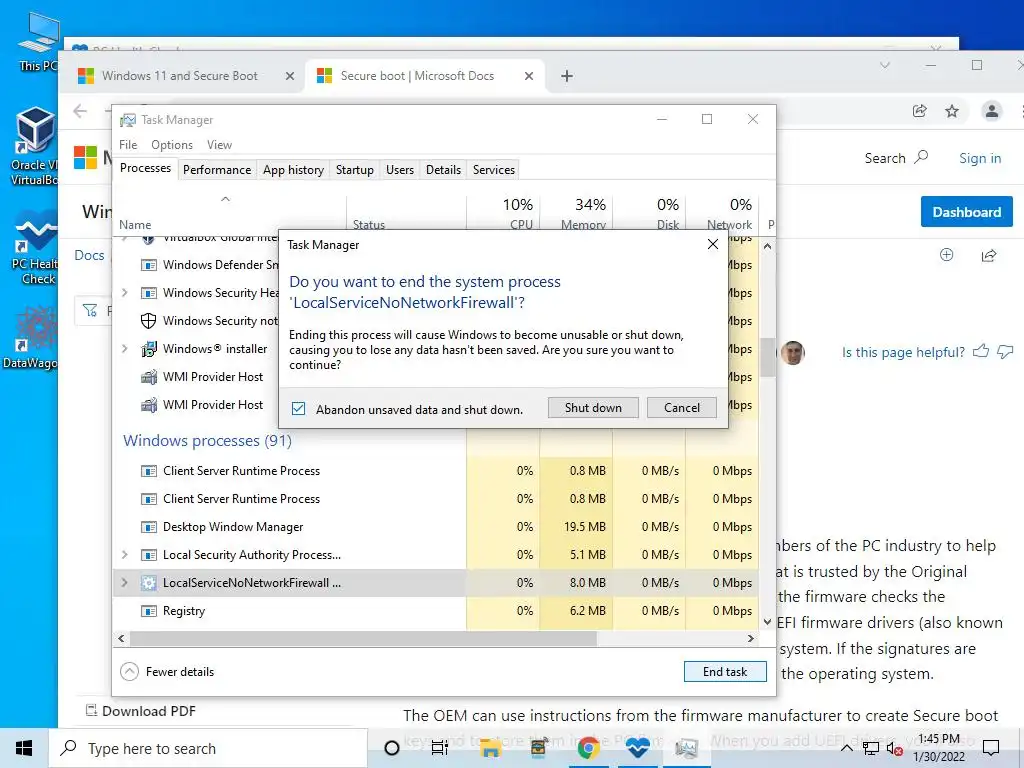Select first Client Server Runtime Process row

(435, 471)
